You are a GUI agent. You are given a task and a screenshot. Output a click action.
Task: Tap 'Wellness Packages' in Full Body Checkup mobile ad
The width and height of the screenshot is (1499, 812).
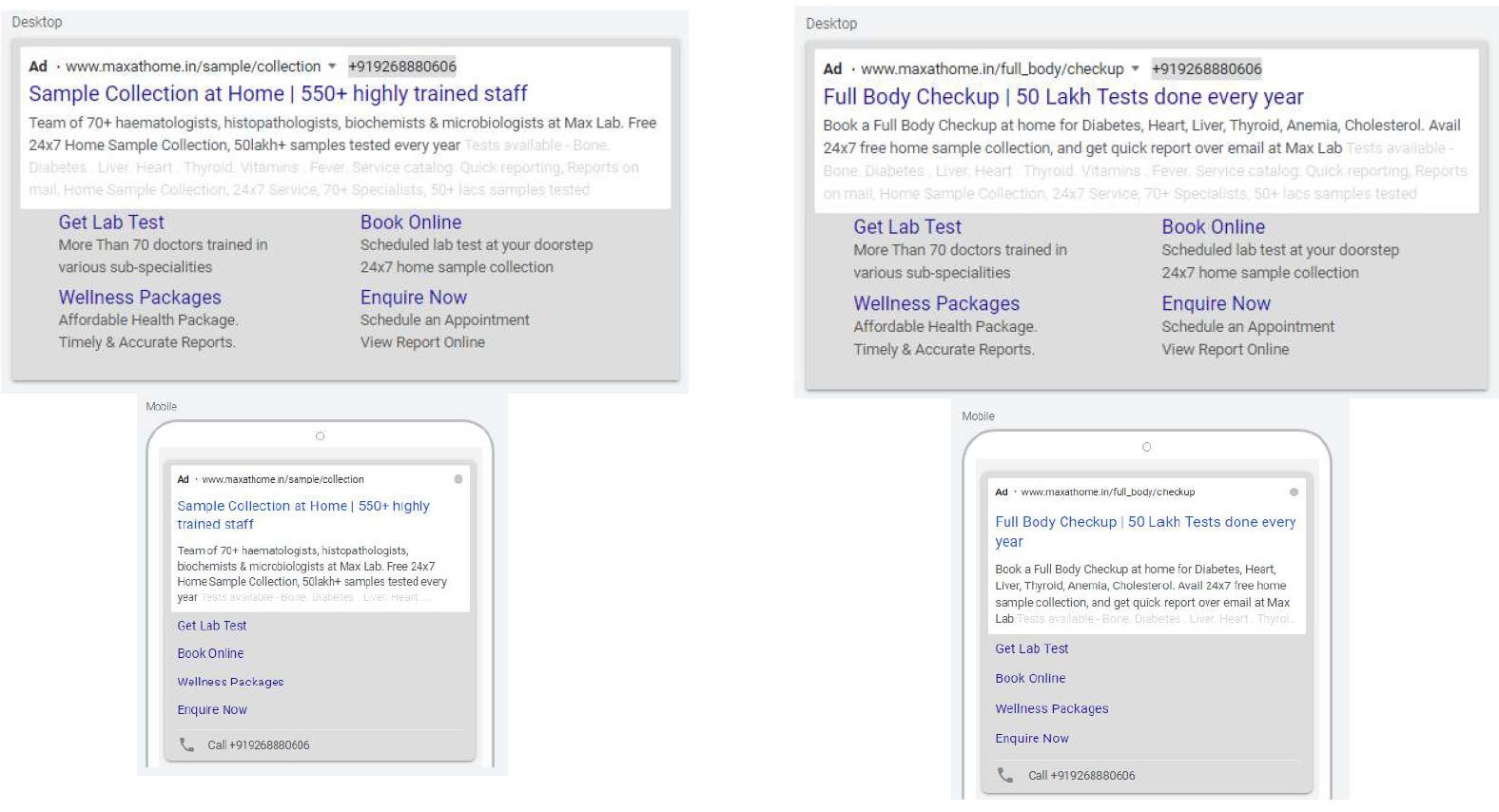pyautogui.click(x=1051, y=709)
